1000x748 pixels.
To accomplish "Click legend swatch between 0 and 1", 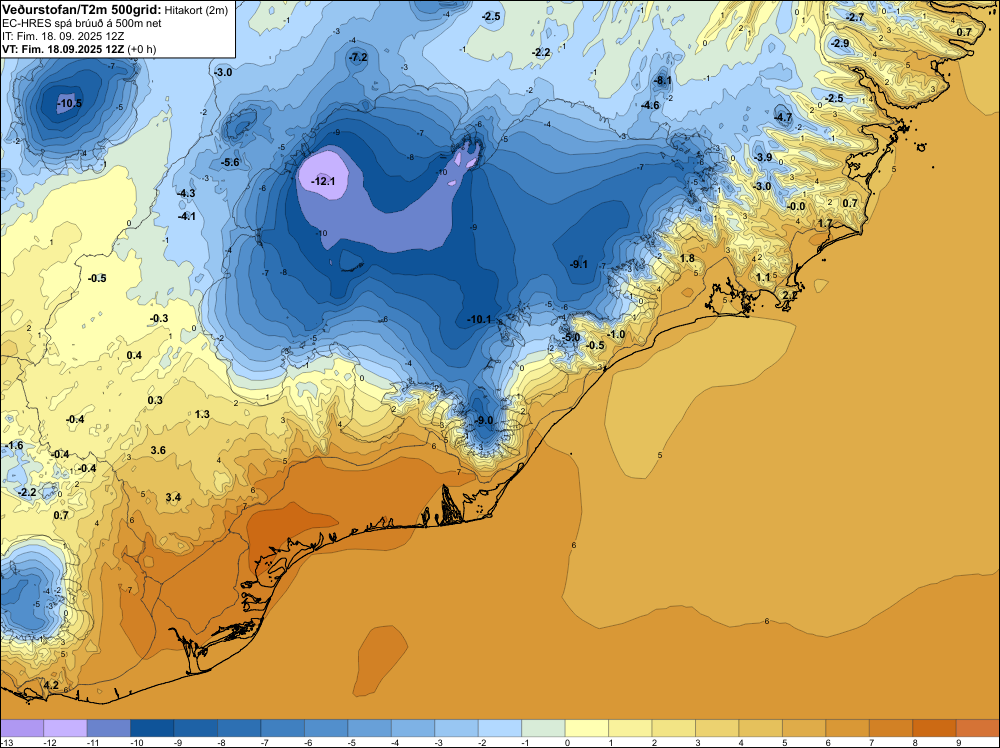I will pos(587,728).
